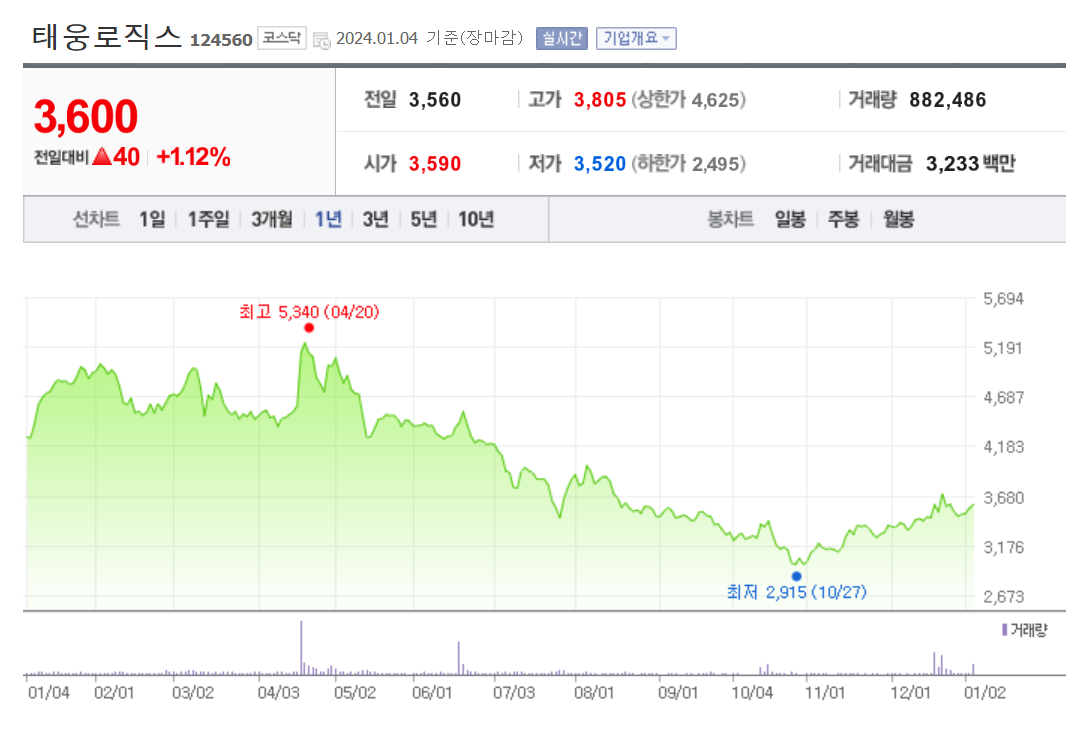Image resolution: width=1066 pixels, height=735 pixels.
Task: Click the 5,694 price axis label
Action: point(1003,298)
